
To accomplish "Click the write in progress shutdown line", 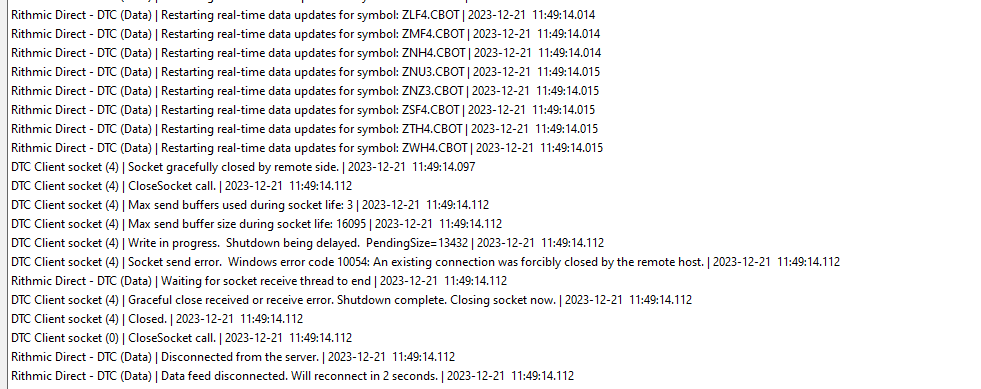I will click(307, 243).
